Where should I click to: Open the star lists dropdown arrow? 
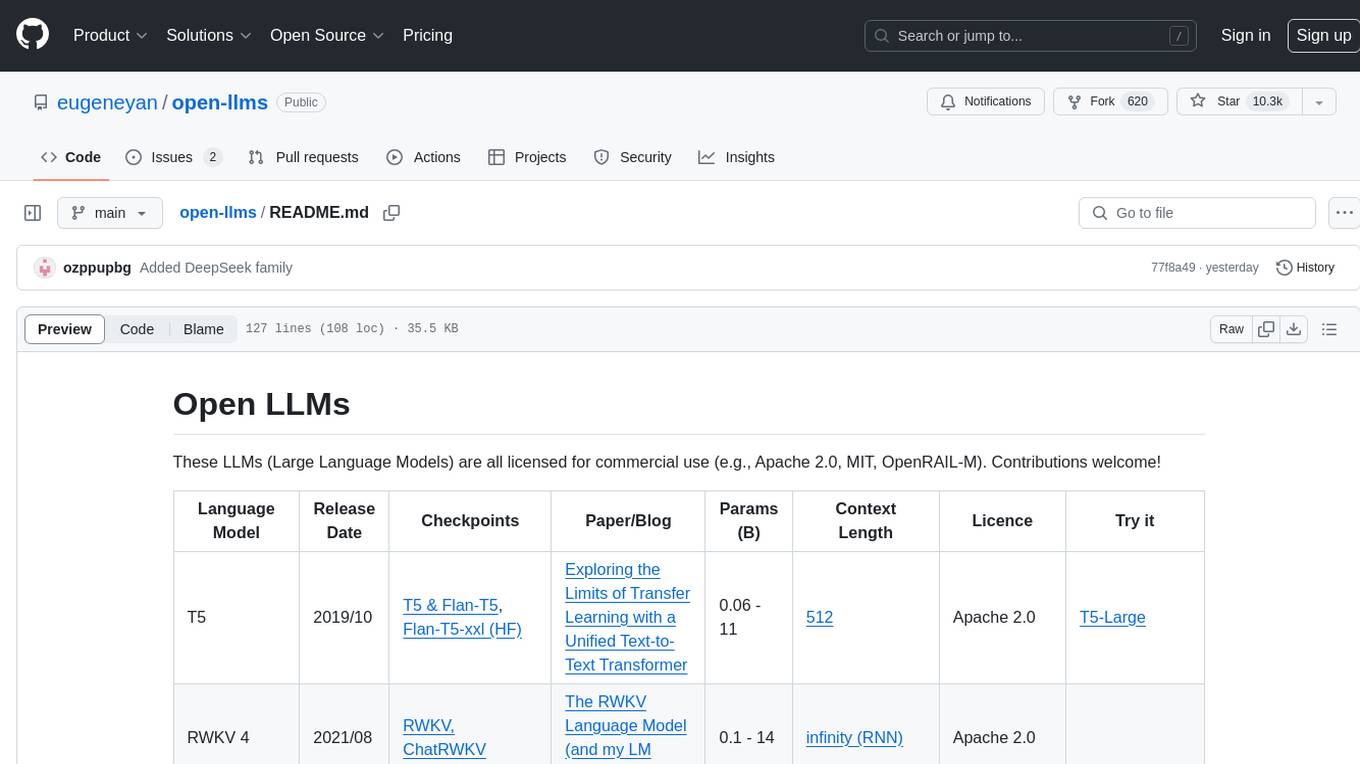1319,102
